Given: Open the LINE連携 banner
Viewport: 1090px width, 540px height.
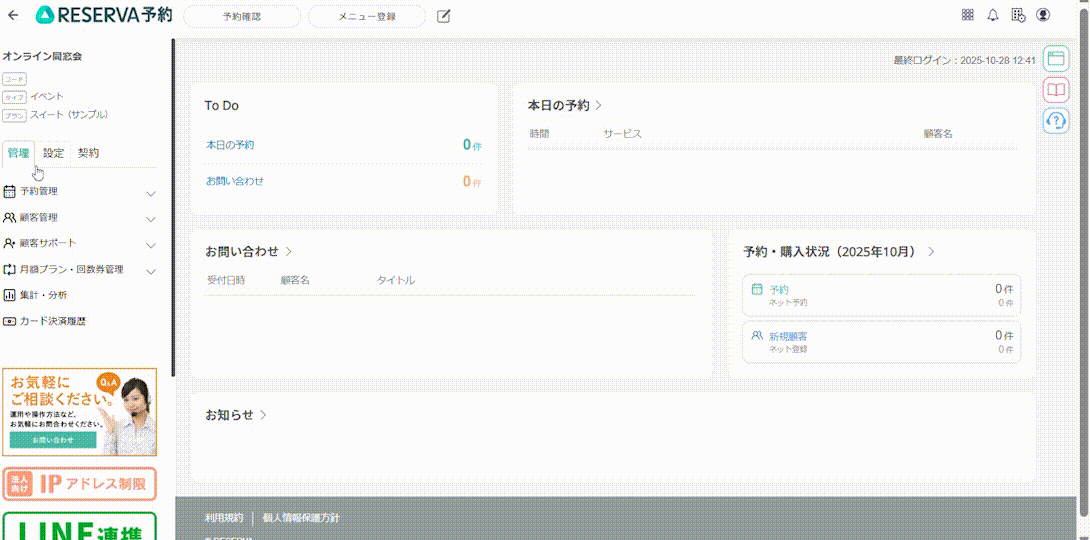Looking at the screenshot, I should (x=79, y=527).
